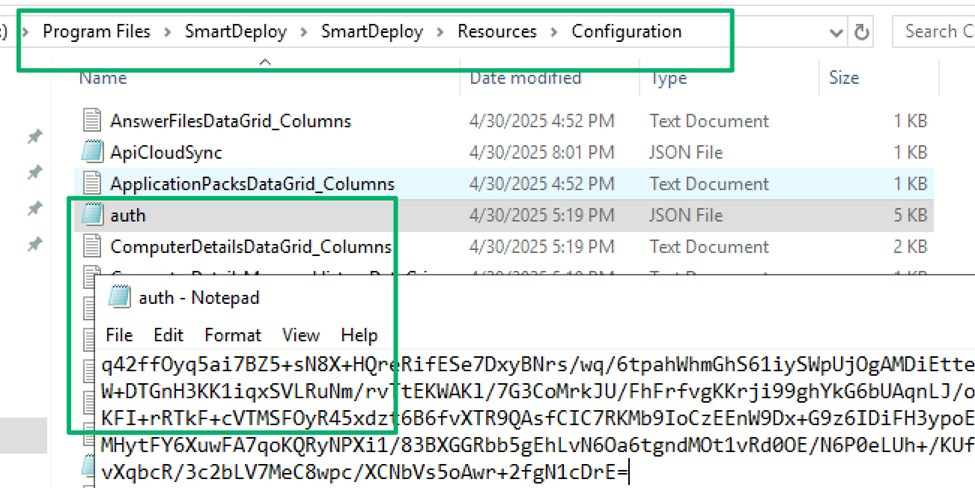Image resolution: width=975 pixels, height=488 pixels.
Task: Expand chevron between SmartDeploy and Resources
Action: [441, 32]
